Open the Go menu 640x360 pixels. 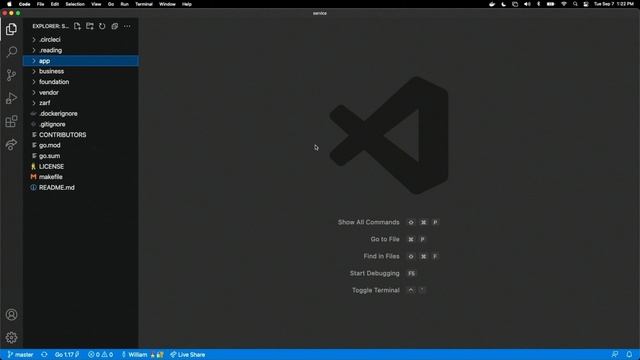pyautogui.click(x=111, y=4)
